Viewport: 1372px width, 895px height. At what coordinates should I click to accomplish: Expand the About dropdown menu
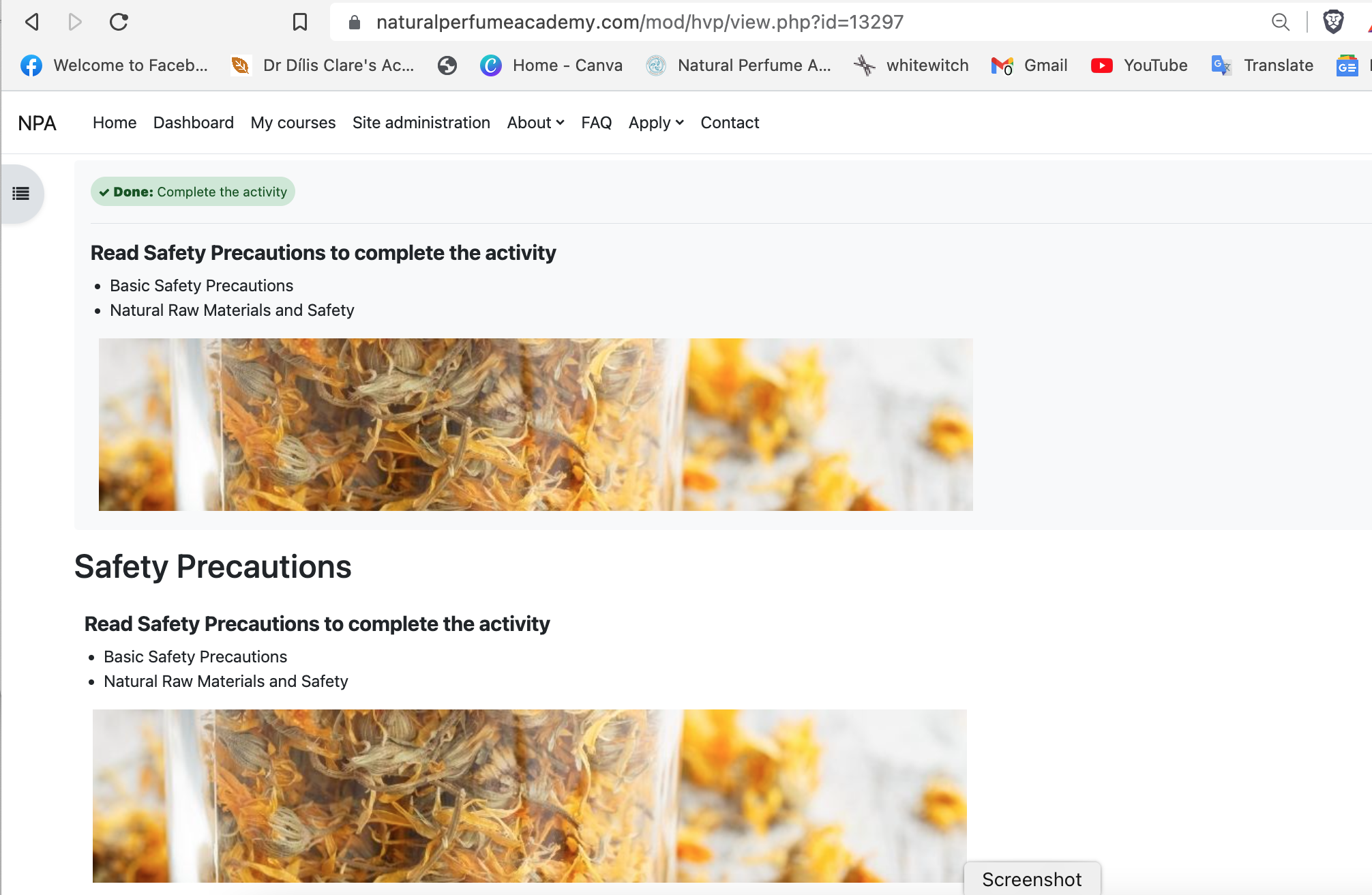tap(536, 123)
